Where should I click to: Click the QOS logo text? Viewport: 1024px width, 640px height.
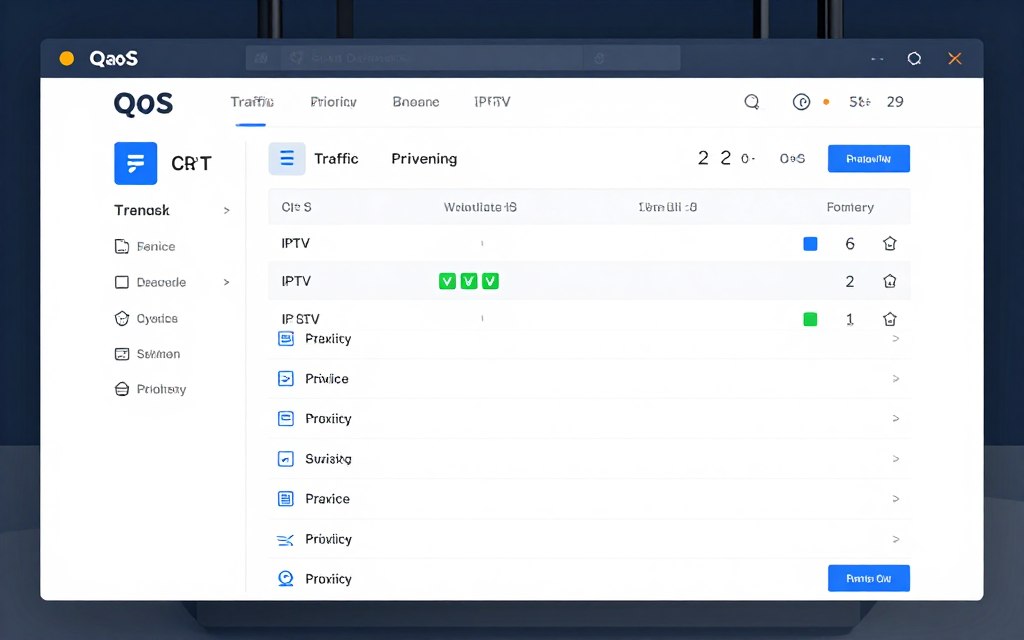point(144,103)
